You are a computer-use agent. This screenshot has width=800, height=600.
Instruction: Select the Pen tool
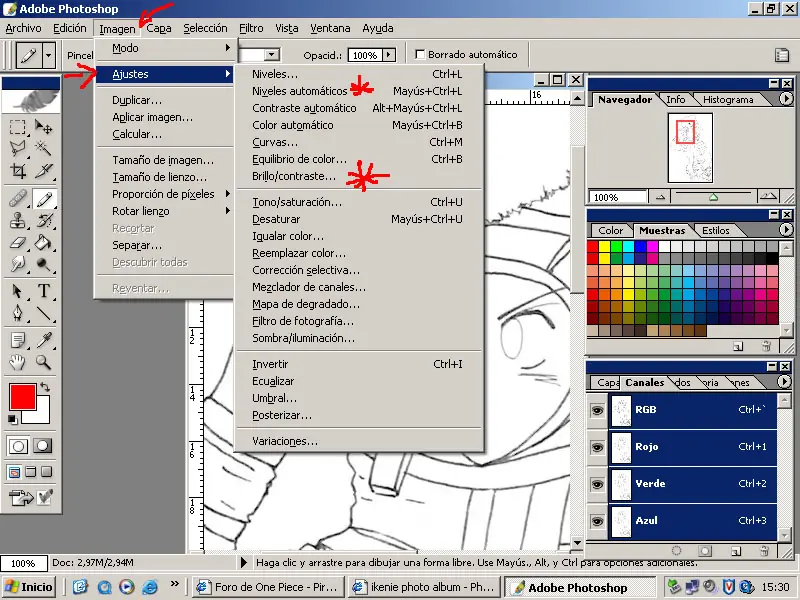click(x=18, y=313)
